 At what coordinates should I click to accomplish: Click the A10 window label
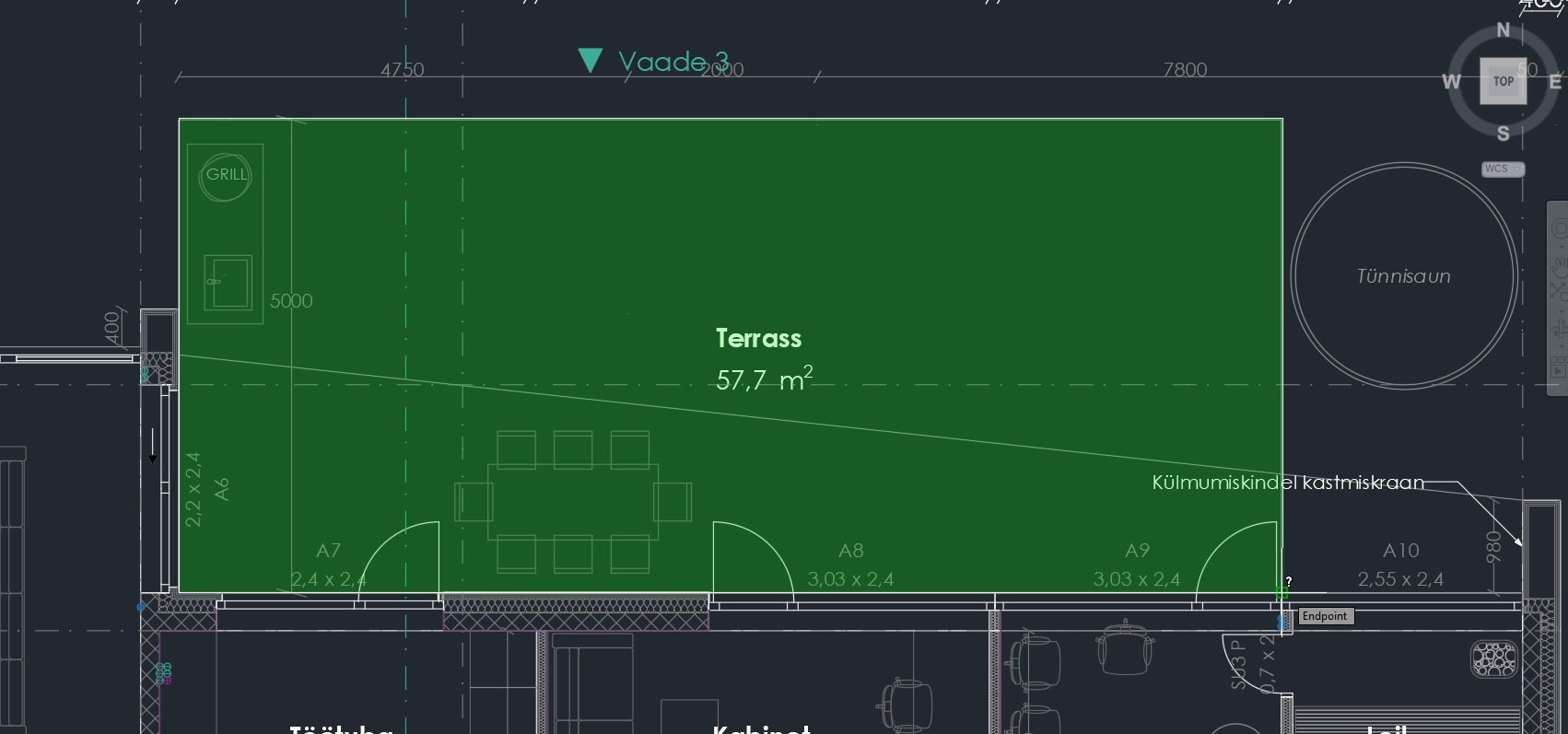1400,551
